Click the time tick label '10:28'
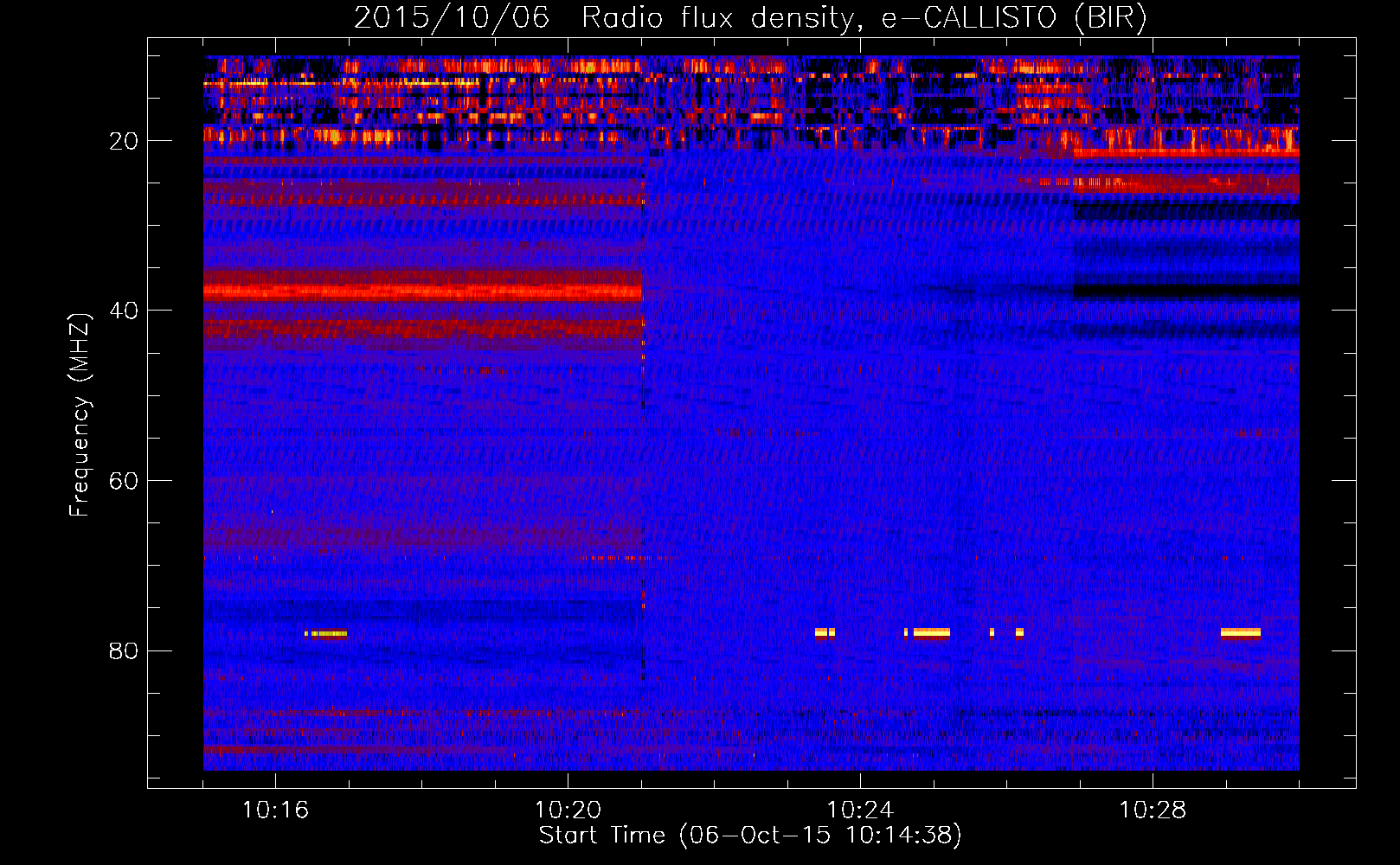 point(1153,811)
